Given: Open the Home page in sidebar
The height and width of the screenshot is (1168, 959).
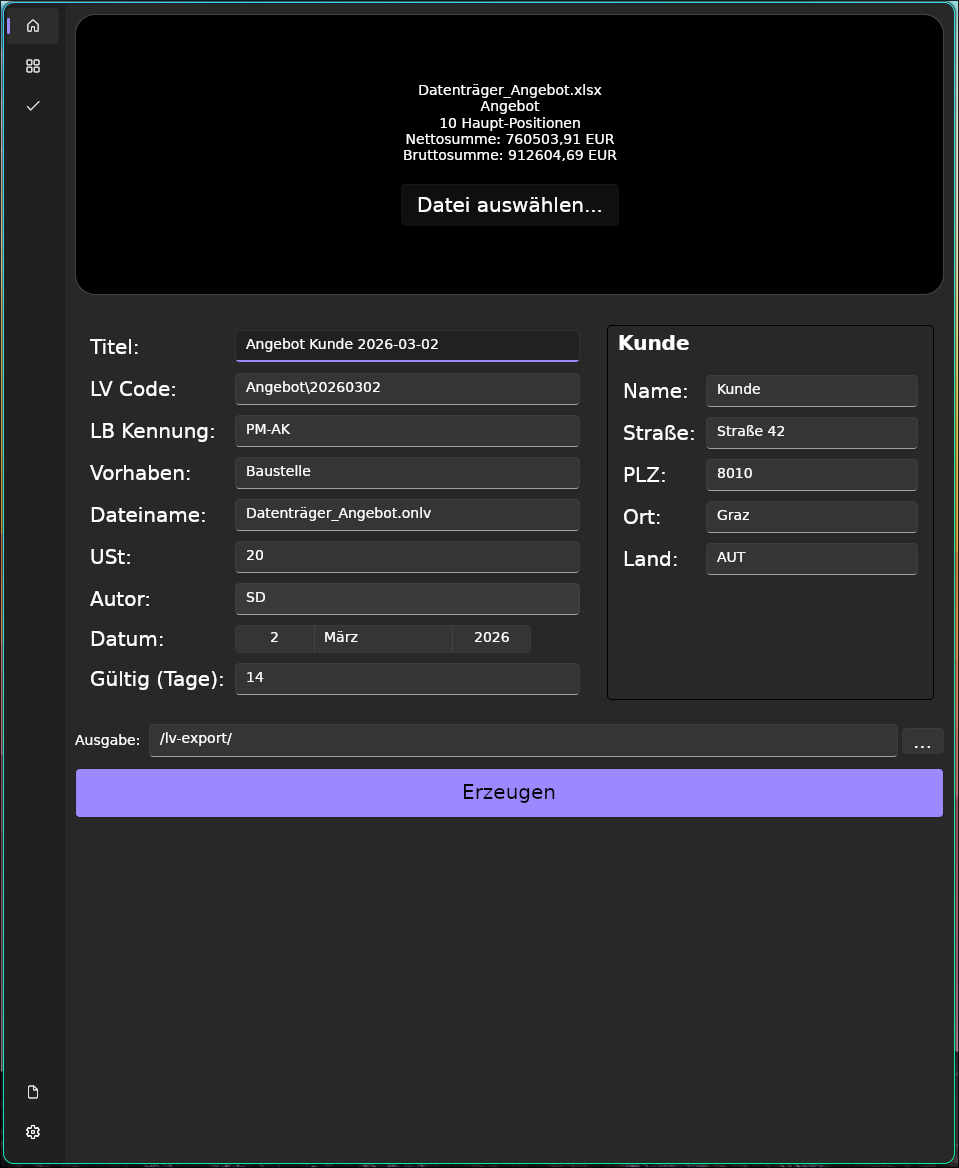Looking at the screenshot, I should click(33, 26).
